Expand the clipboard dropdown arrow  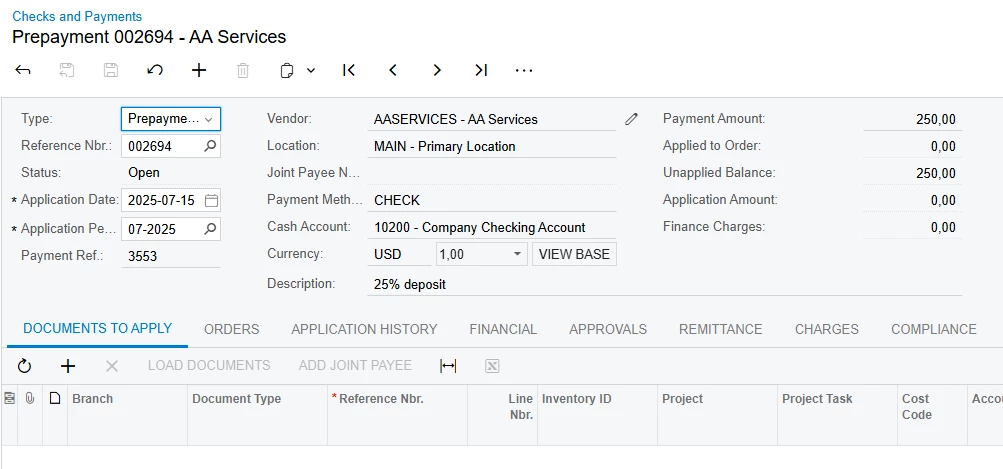[311, 70]
